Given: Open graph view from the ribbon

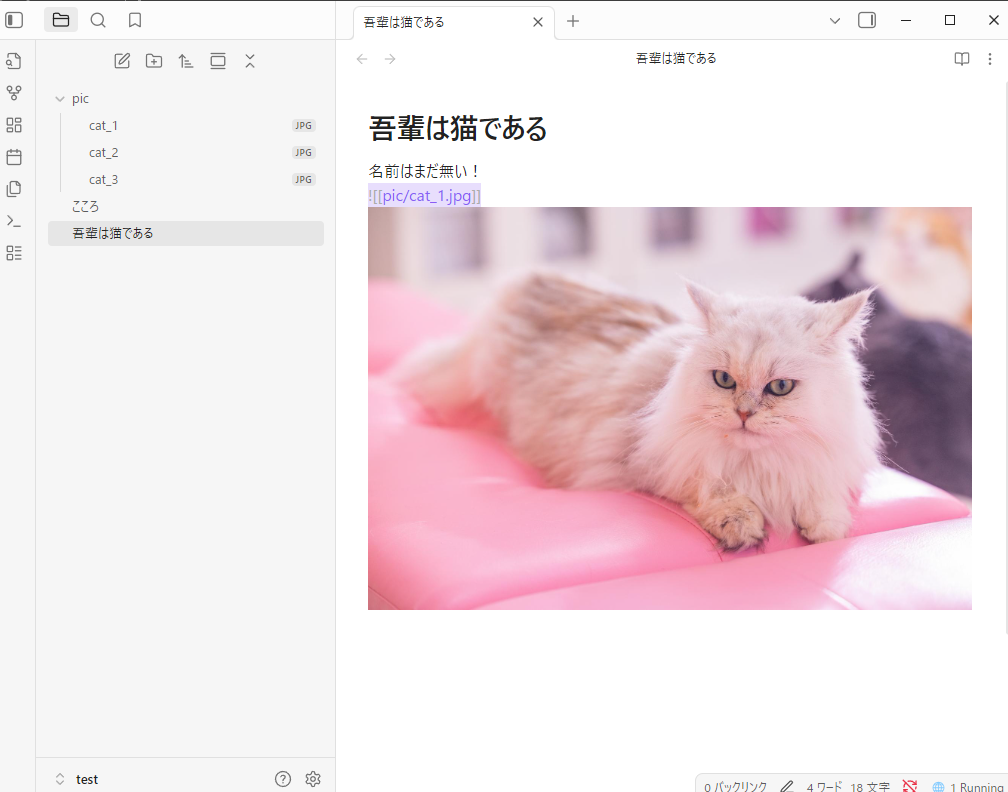Looking at the screenshot, I should pos(14,93).
